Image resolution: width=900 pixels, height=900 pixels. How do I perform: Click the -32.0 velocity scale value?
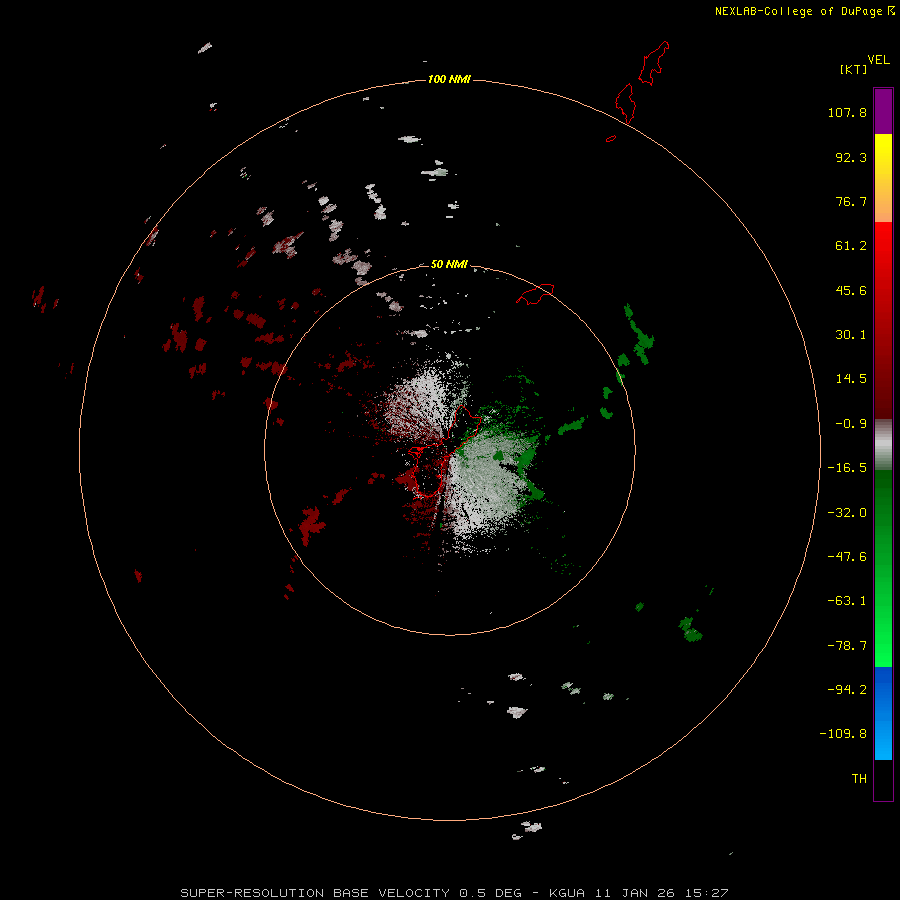click(847, 513)
